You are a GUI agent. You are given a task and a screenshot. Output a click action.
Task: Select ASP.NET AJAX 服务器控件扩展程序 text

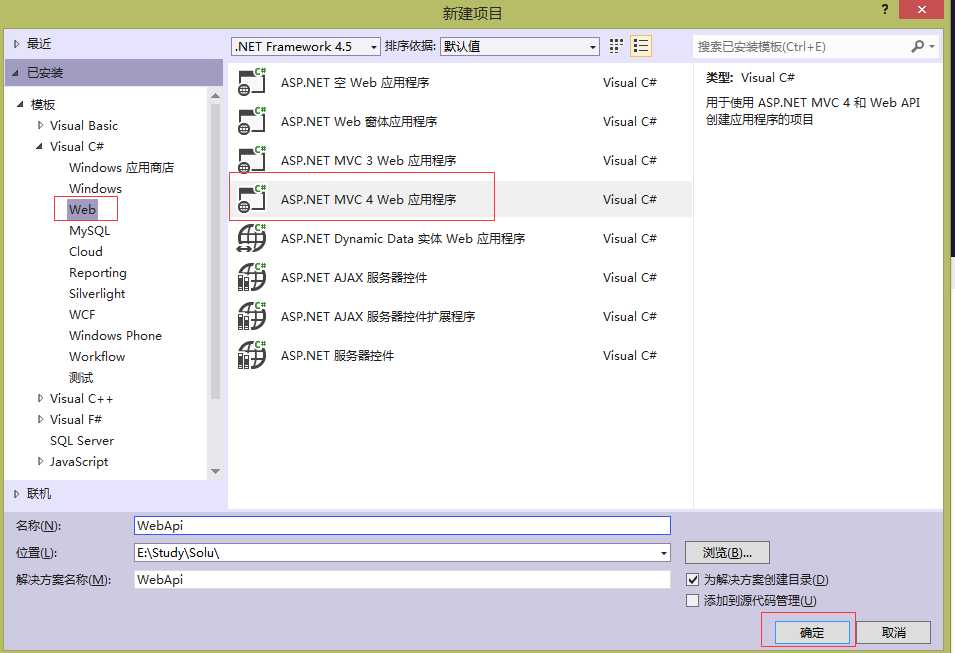378,316
